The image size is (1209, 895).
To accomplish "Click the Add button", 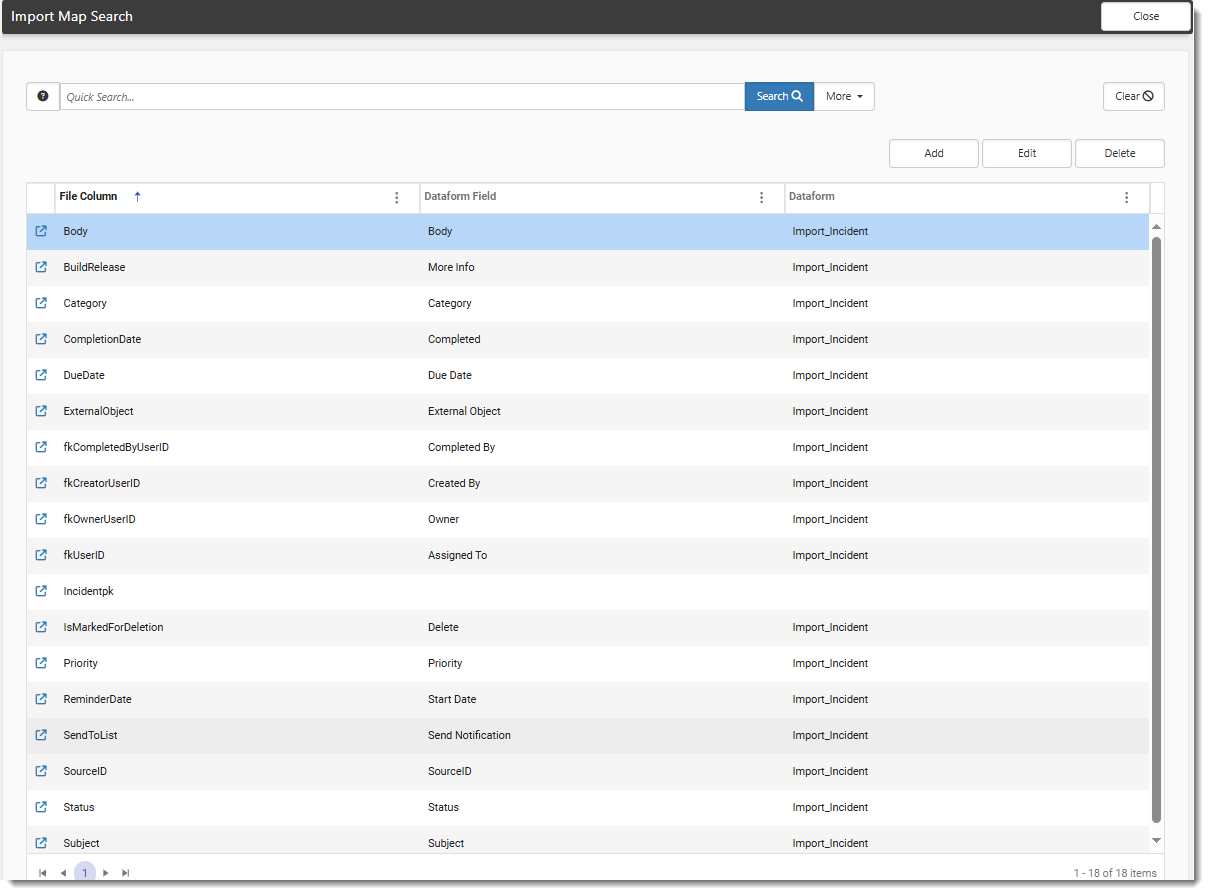I will point(934,153).
